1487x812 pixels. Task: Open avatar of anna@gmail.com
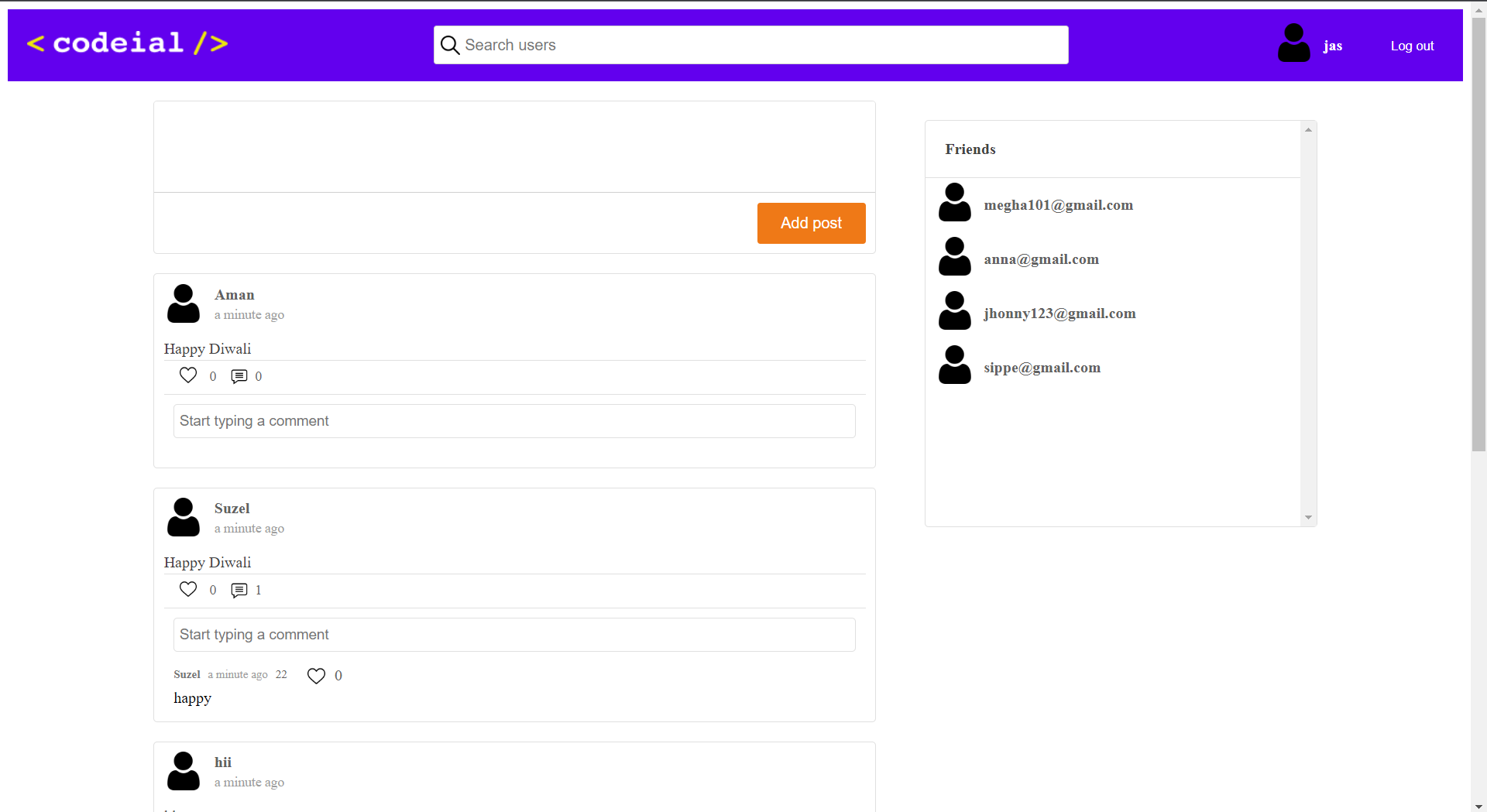pyautogui.click(x=955, y=256)
